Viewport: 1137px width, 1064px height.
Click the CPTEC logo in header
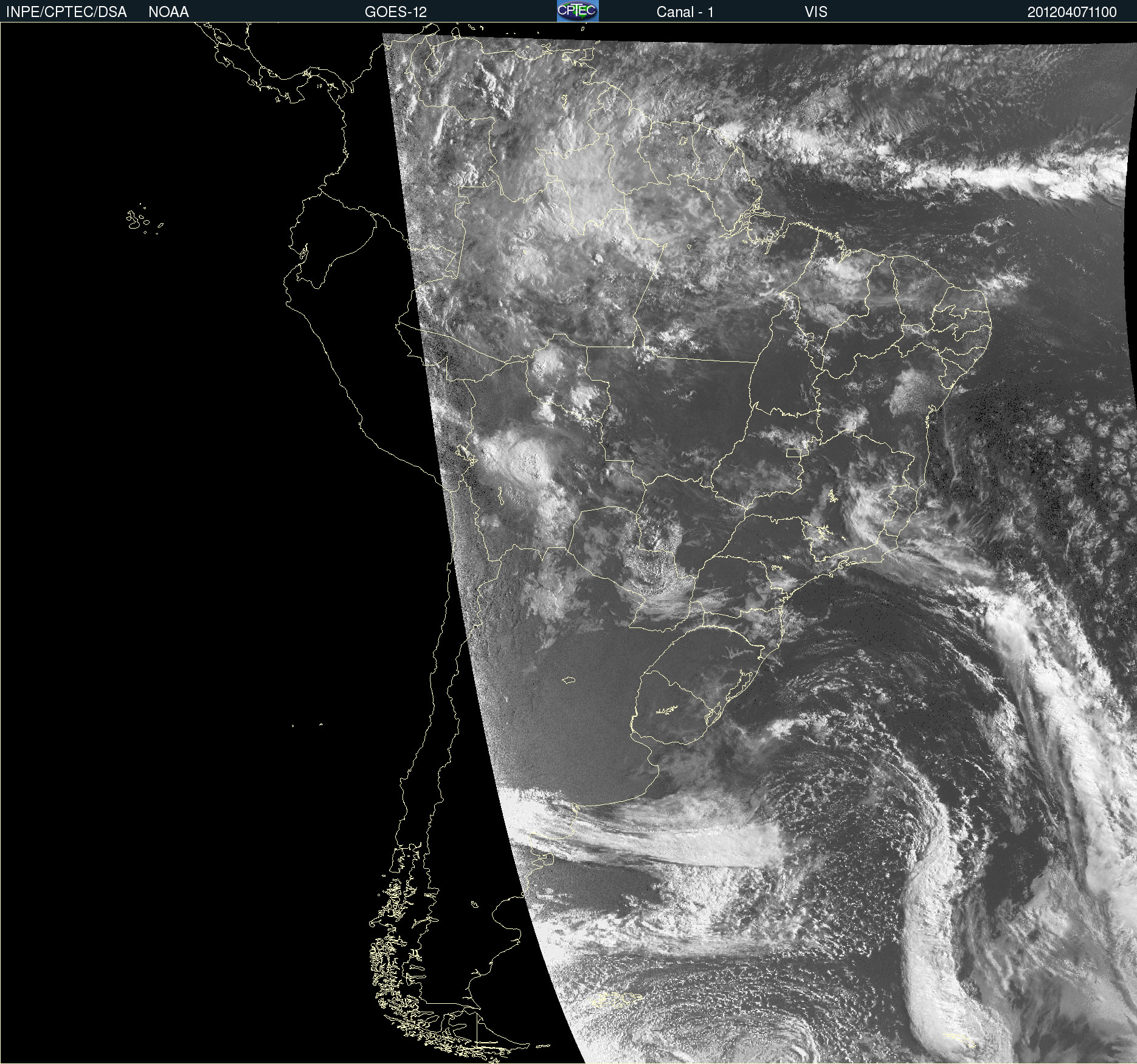pyautogui.click(x=578, y=11)
